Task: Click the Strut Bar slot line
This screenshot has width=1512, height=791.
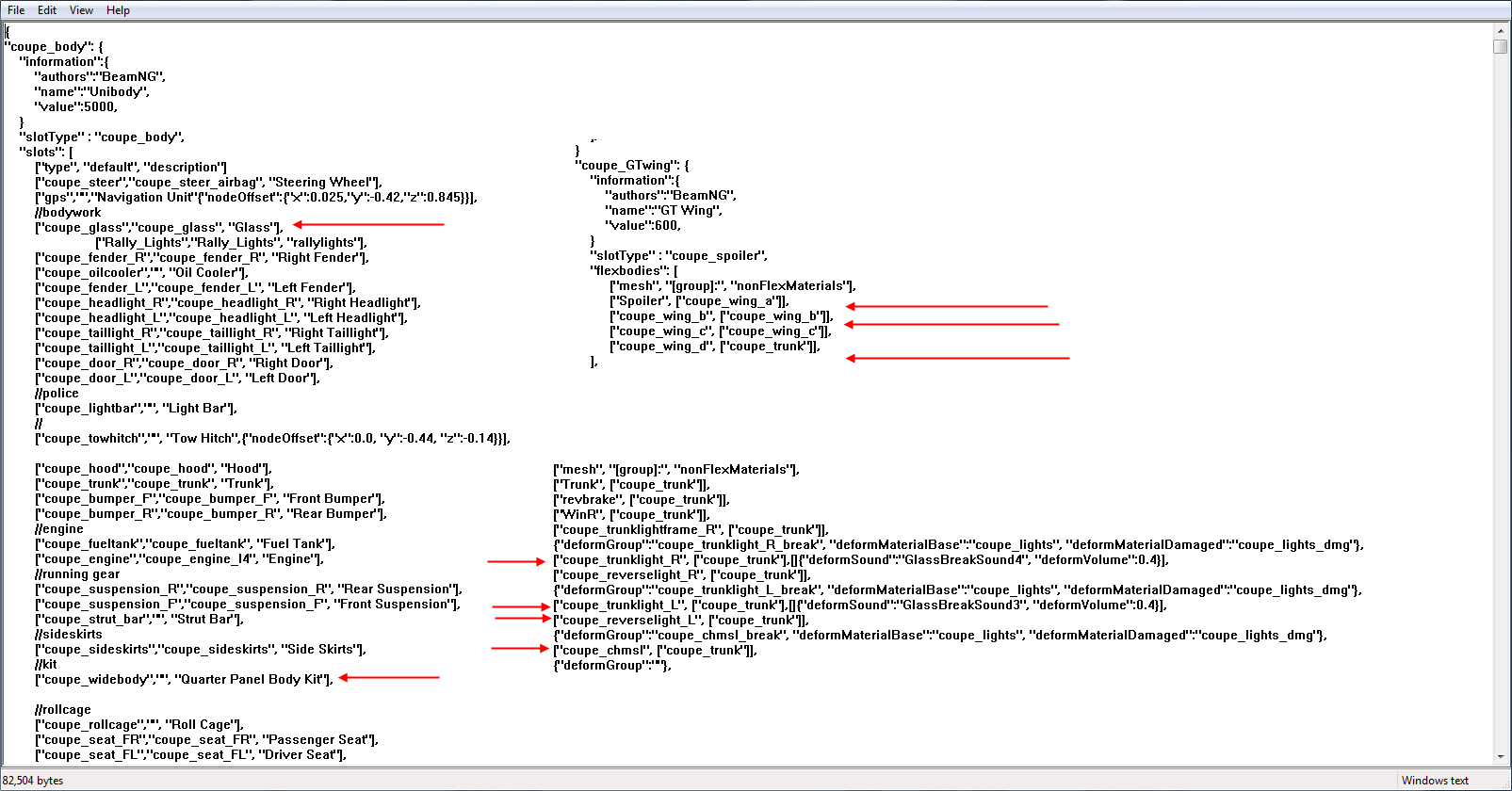Action: click(x=138, y=619)
